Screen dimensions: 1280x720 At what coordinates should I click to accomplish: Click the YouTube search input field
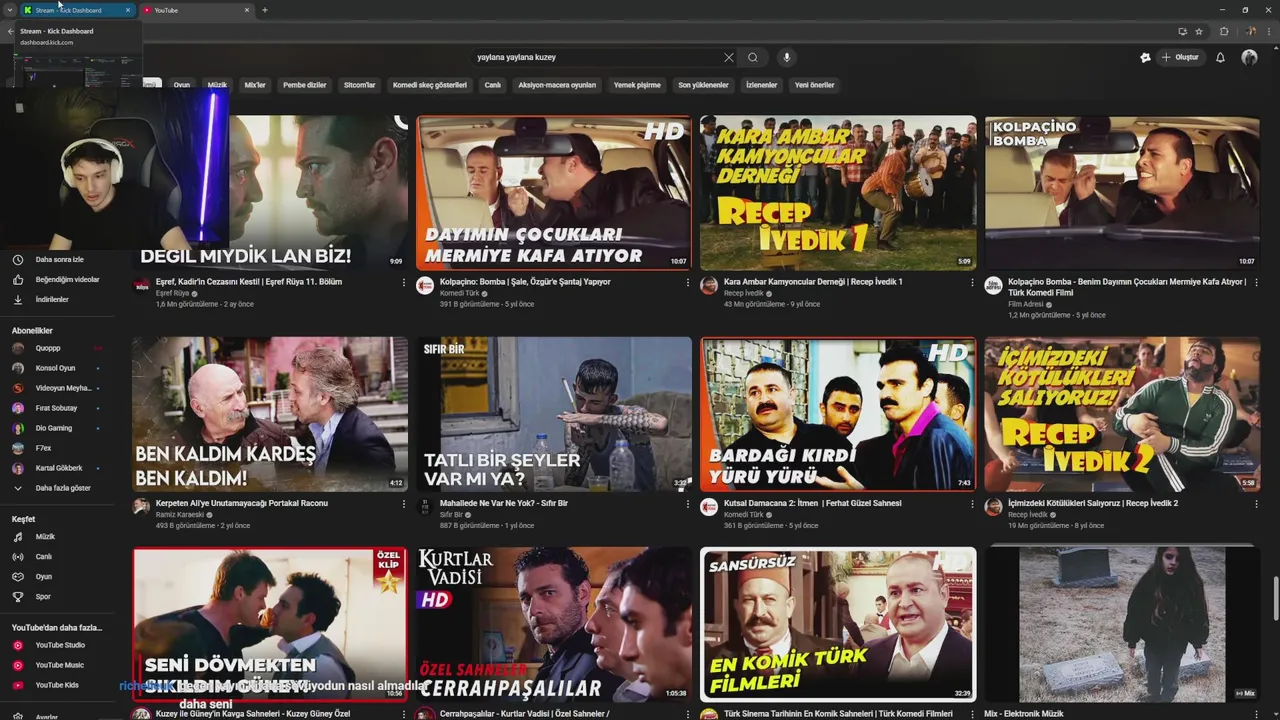point(595,57)
